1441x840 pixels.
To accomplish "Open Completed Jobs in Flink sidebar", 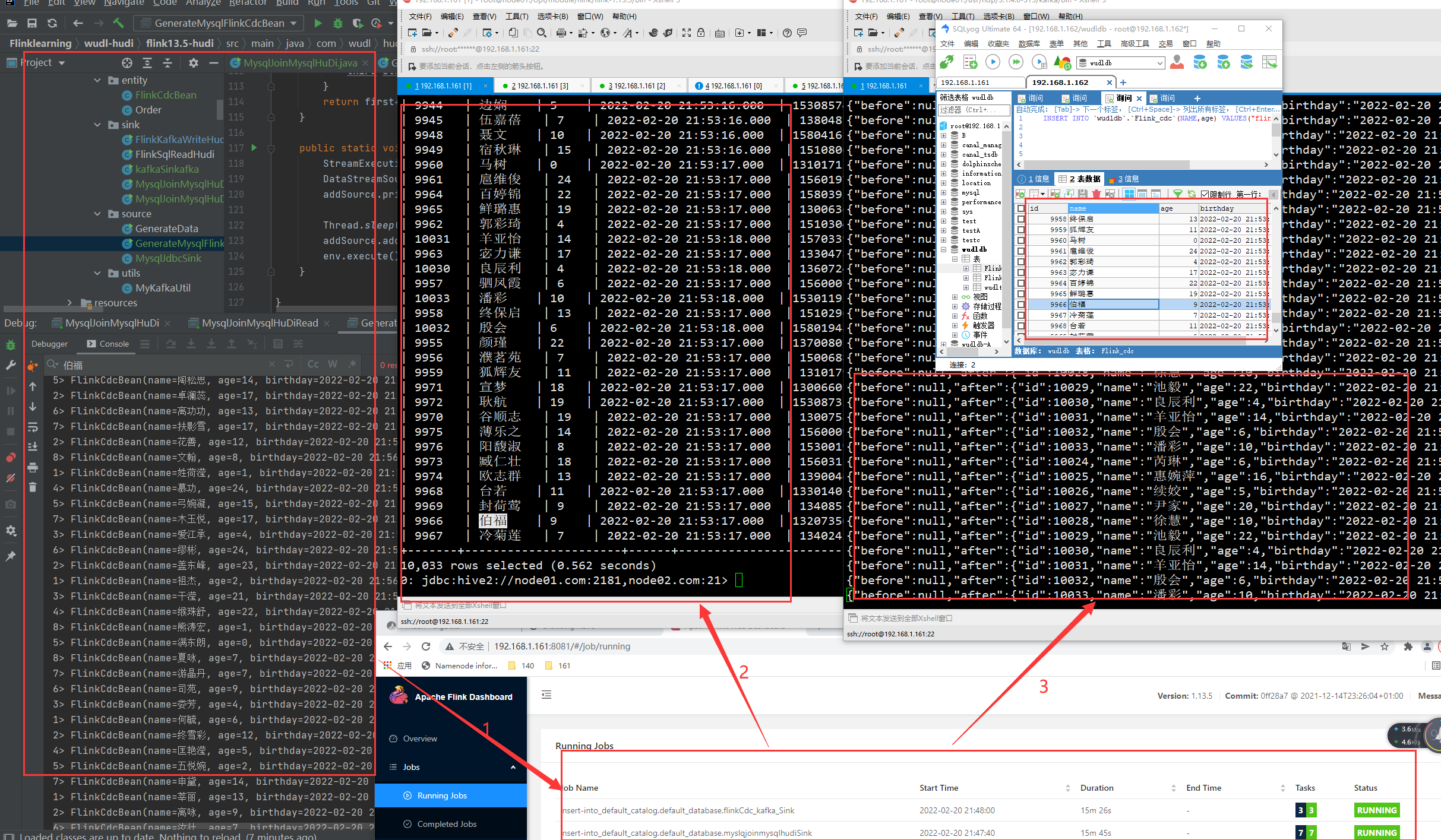I will click(447, 824).
